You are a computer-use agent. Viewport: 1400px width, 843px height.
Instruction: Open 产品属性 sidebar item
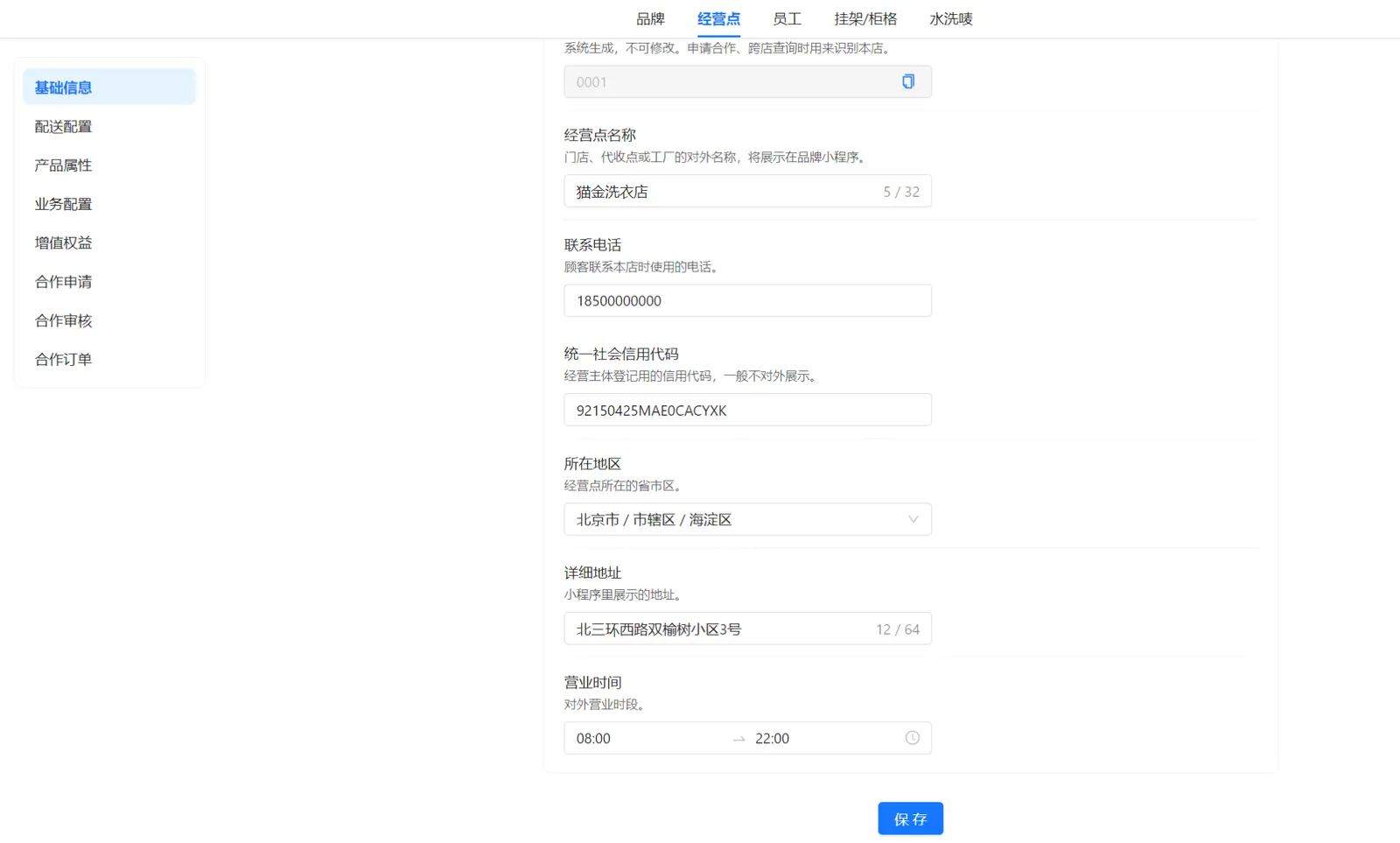(109, 165)
